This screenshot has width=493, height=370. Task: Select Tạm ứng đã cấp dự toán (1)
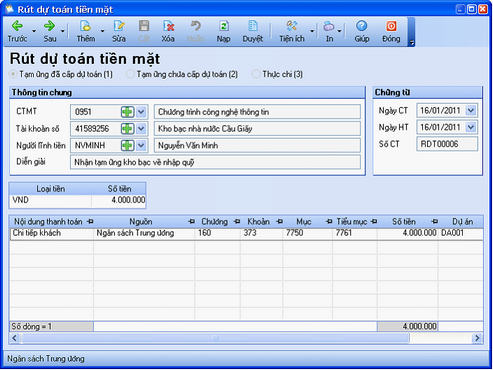coord(13,74)
